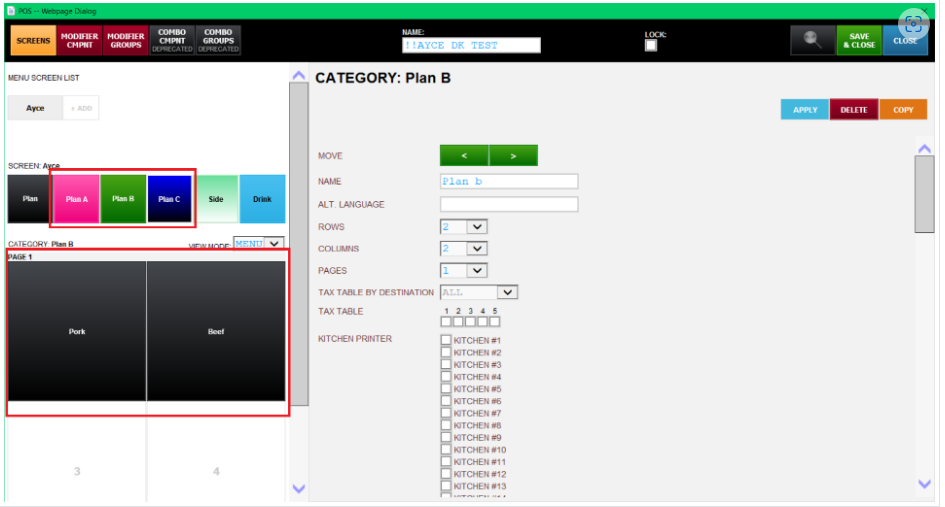Check the KITCHEN #5 printer box
The height and width of the screenshot is (507, 945).
pos(446,389)
